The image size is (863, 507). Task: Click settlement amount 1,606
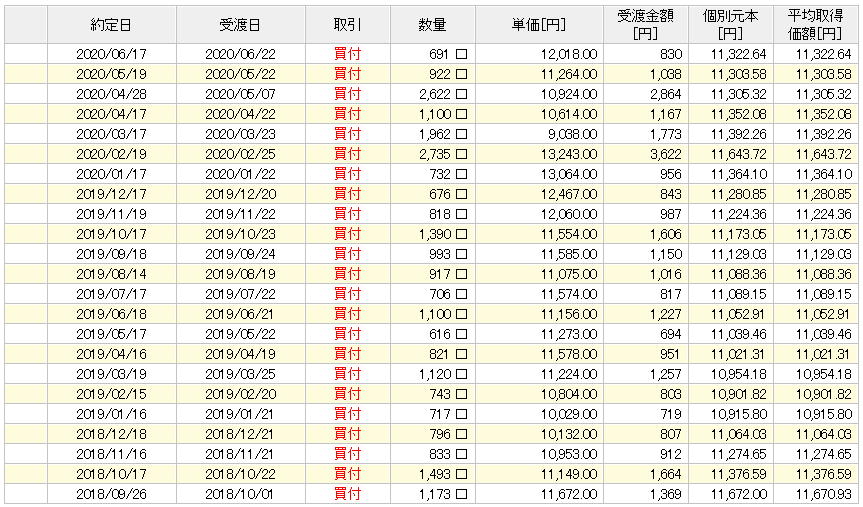click(x=666, y=235)
